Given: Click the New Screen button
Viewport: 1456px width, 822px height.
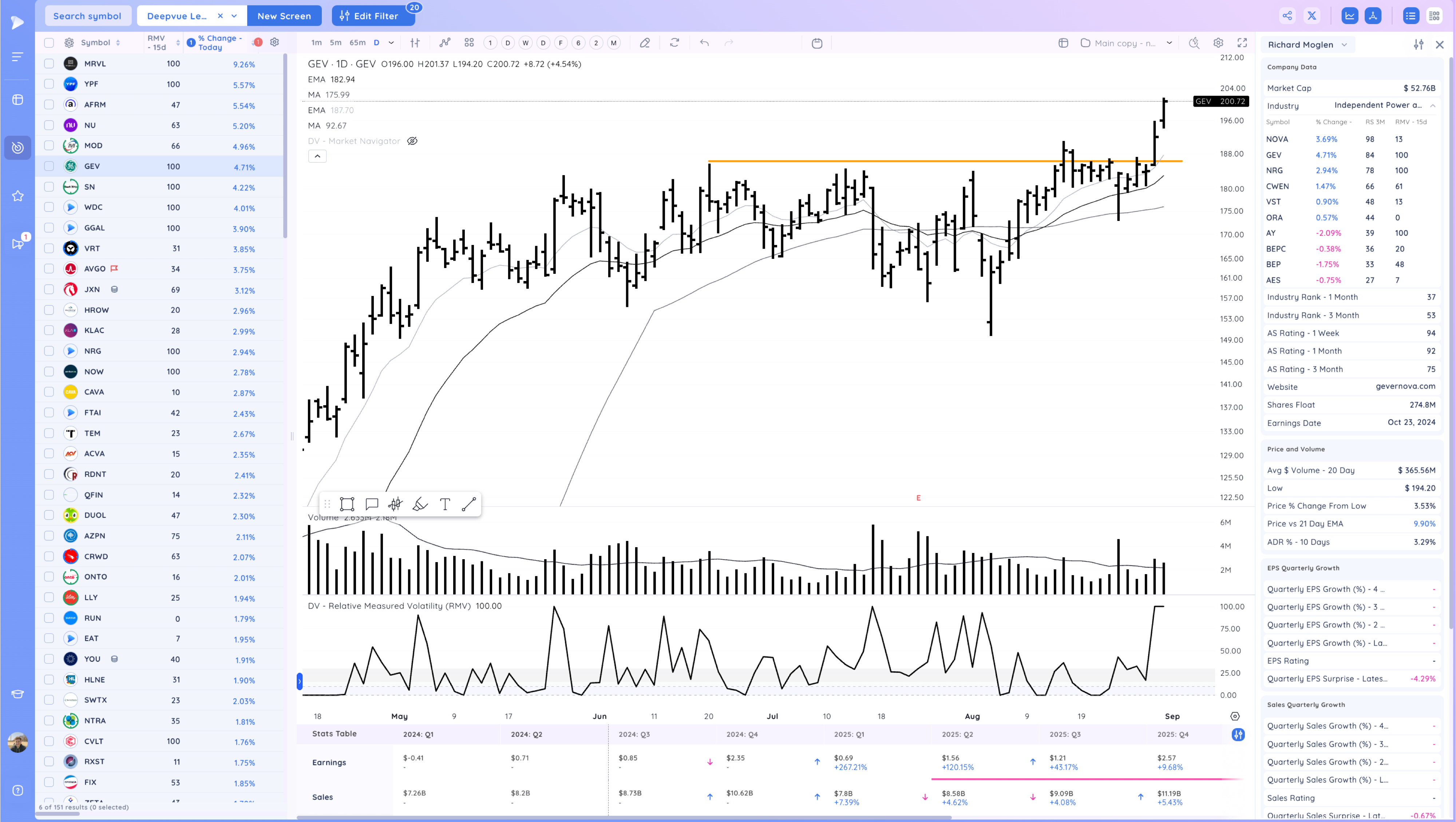Looking at the screenshot, I should (284, 16).
